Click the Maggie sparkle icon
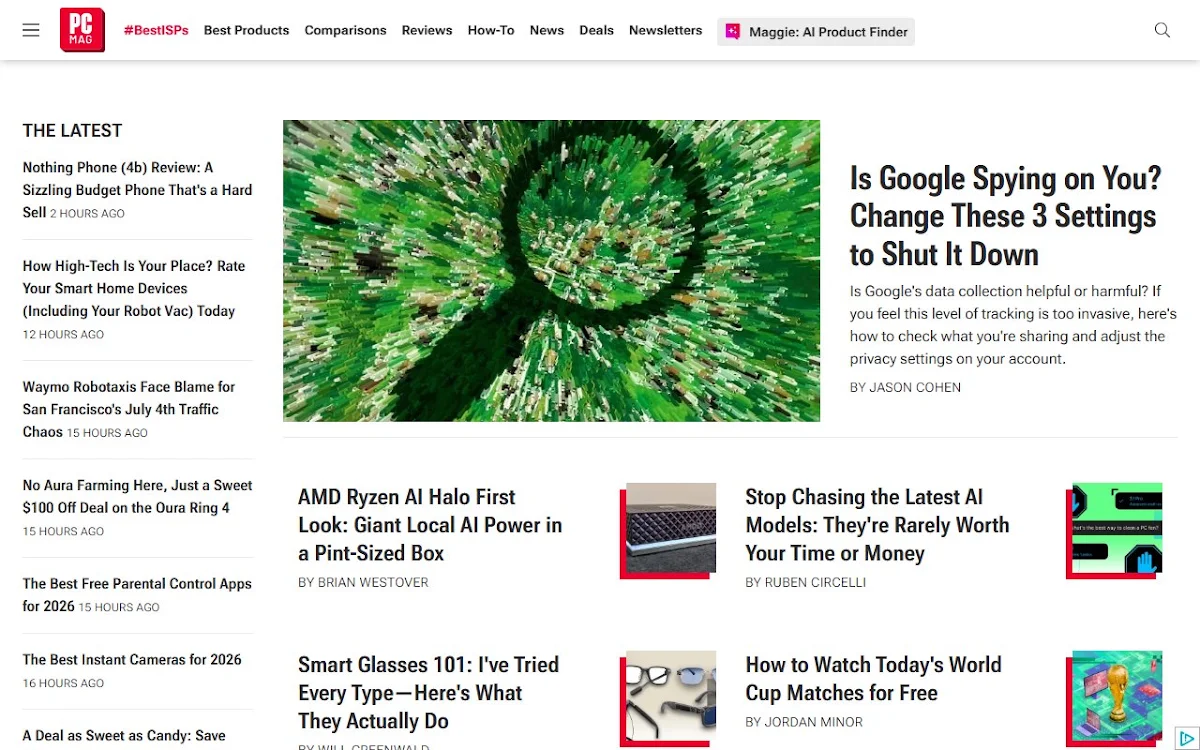1200x750 pixels. click(733, 31)
